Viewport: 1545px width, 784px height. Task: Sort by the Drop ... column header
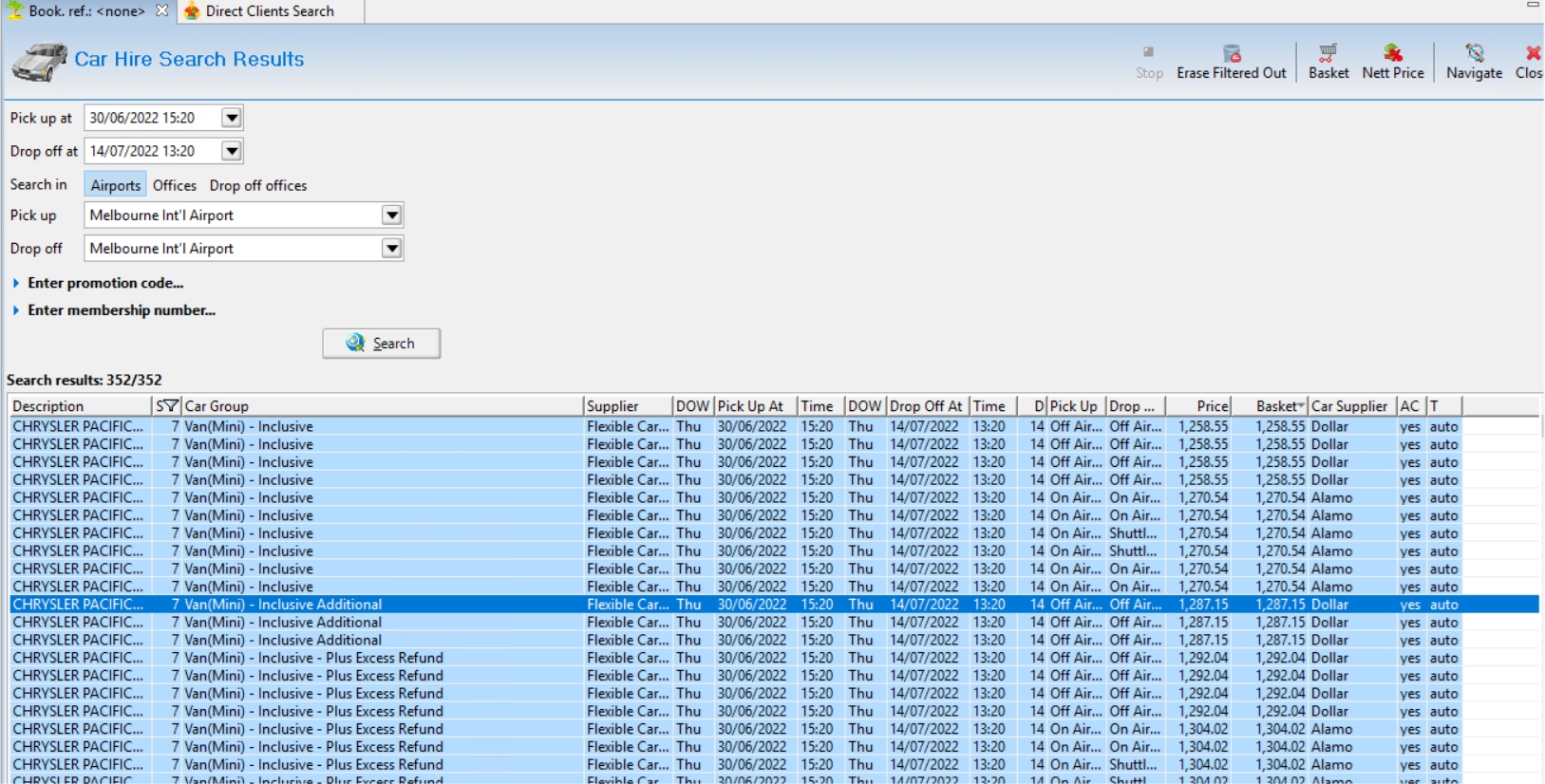[1136, 406]
